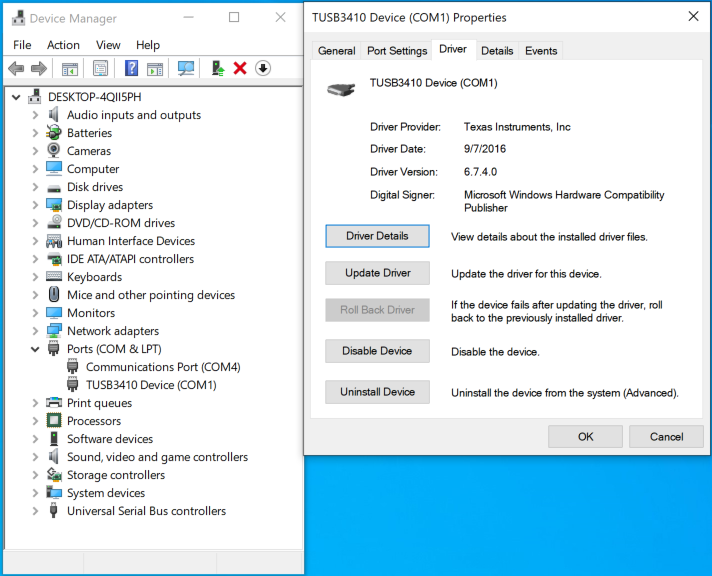
Task: Open the File menu
Action: [x=22, y=45]
